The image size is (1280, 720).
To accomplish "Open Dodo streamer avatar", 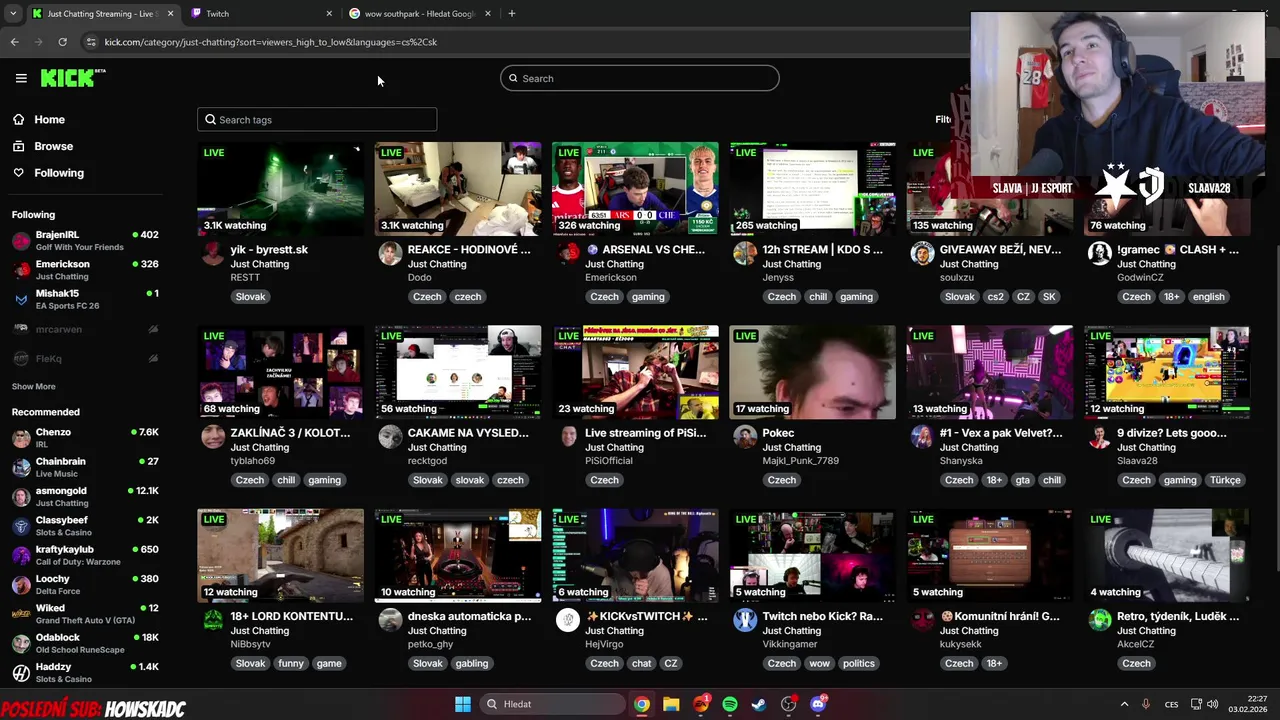I will (390, 253).
